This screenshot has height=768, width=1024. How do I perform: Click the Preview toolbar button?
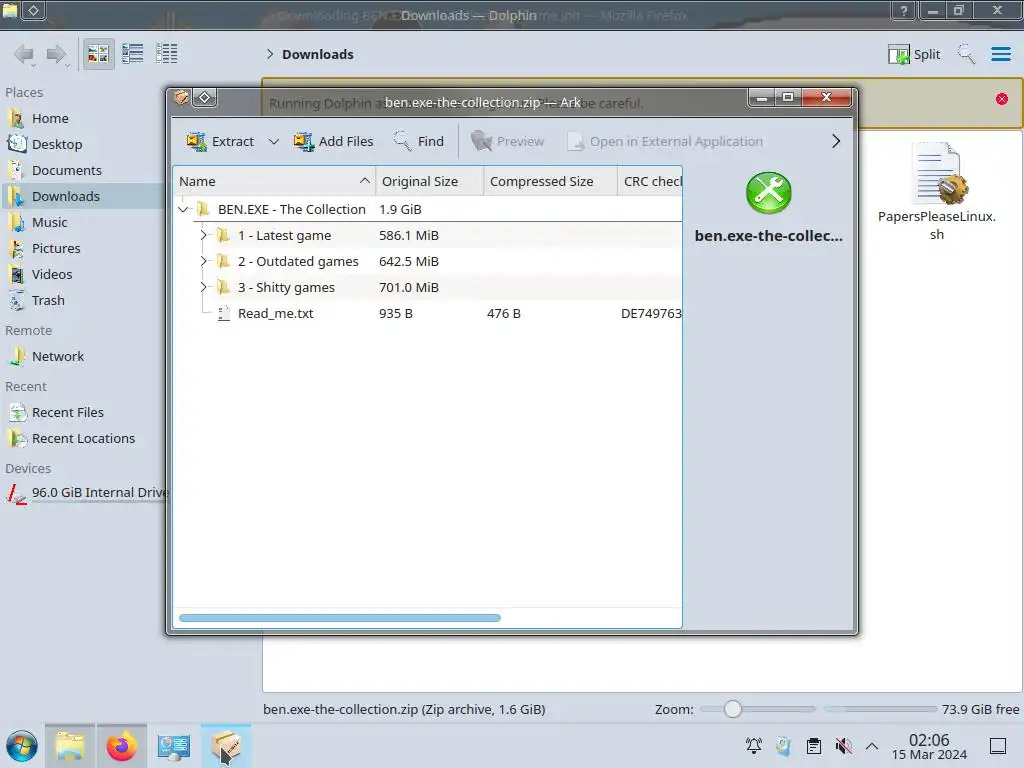tap(507, 142)
